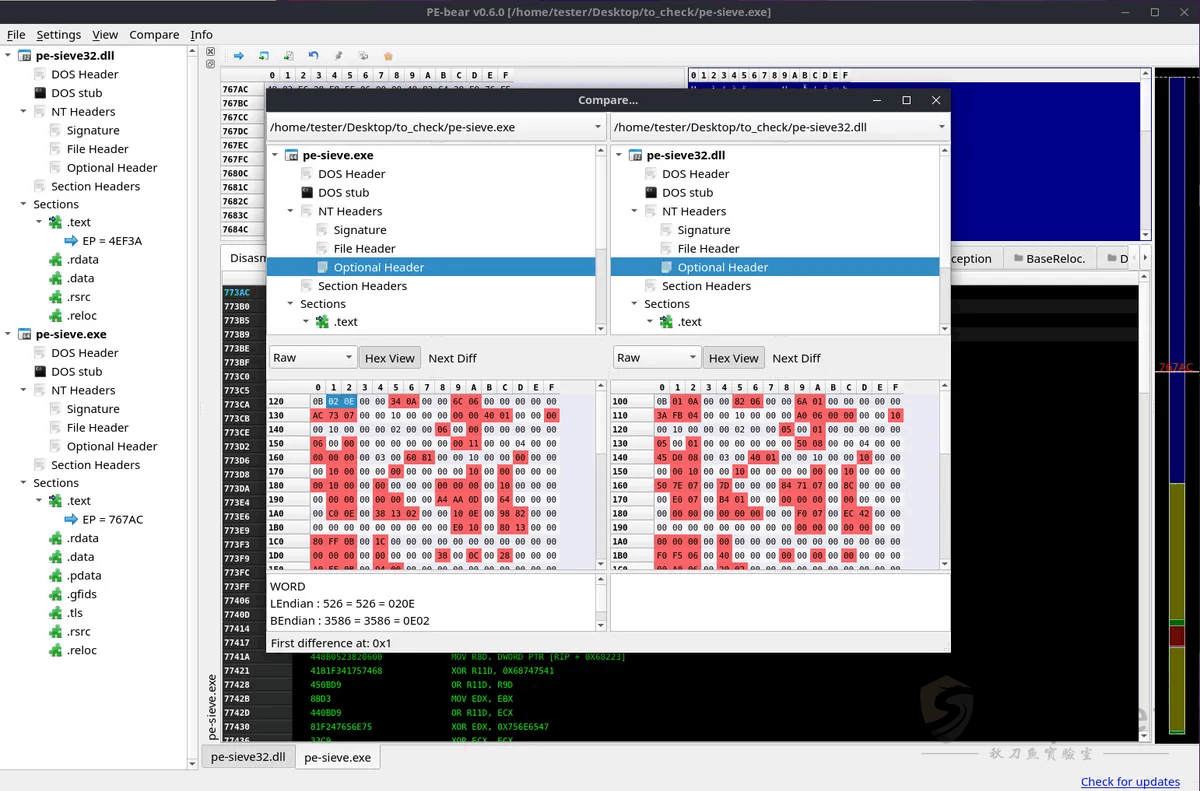Click the EP = 767AC entry point arrow
Viewport: 1200px width, 791px height.
[72, 520]
